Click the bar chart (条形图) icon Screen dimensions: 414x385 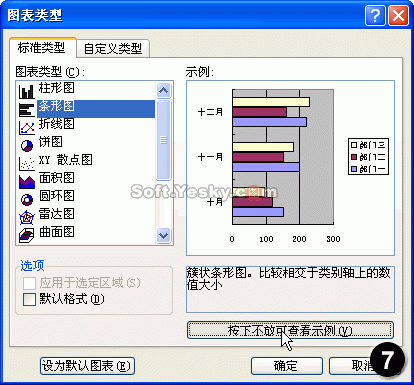pyautogui.click(x=27, y=109)
